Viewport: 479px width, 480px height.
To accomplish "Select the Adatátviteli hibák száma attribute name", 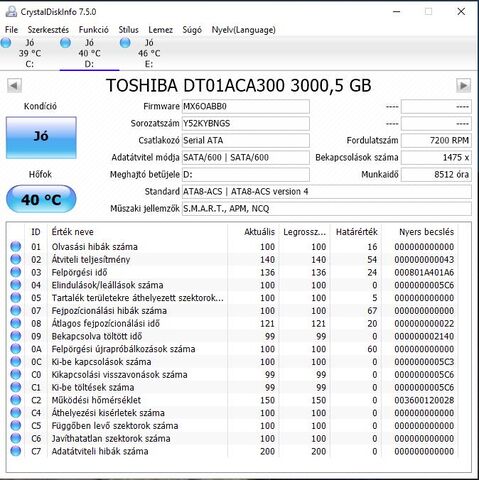I will pyautogui.click(x=100, y=451).
